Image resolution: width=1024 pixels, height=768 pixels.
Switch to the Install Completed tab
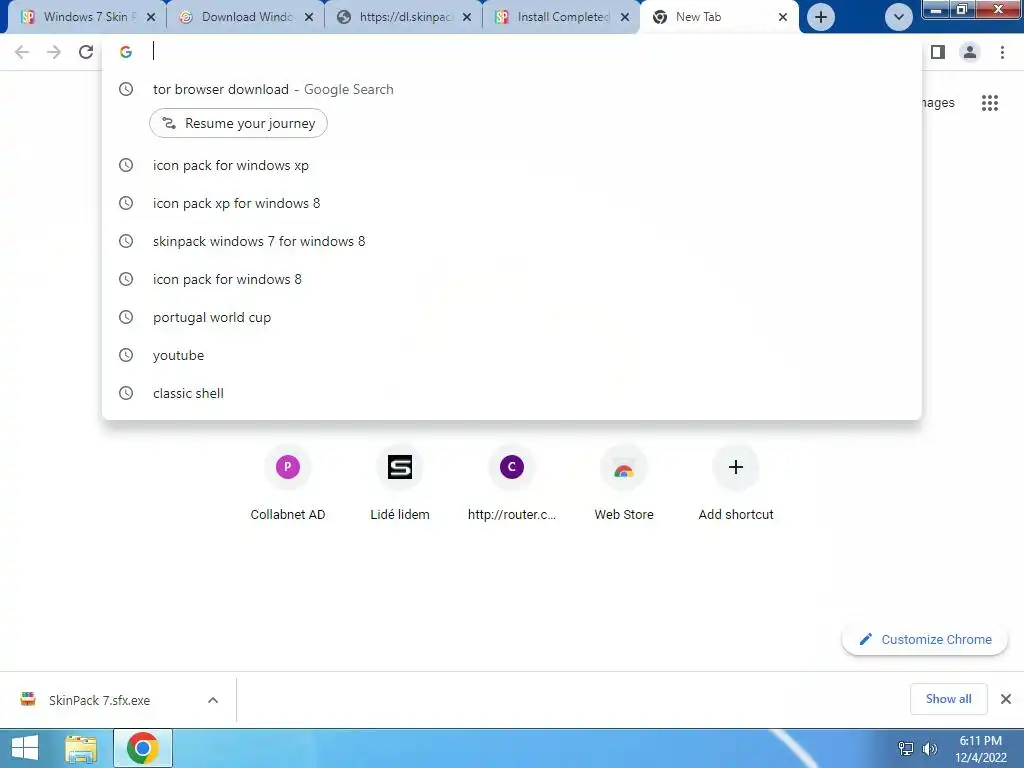[x=562, y=17]
